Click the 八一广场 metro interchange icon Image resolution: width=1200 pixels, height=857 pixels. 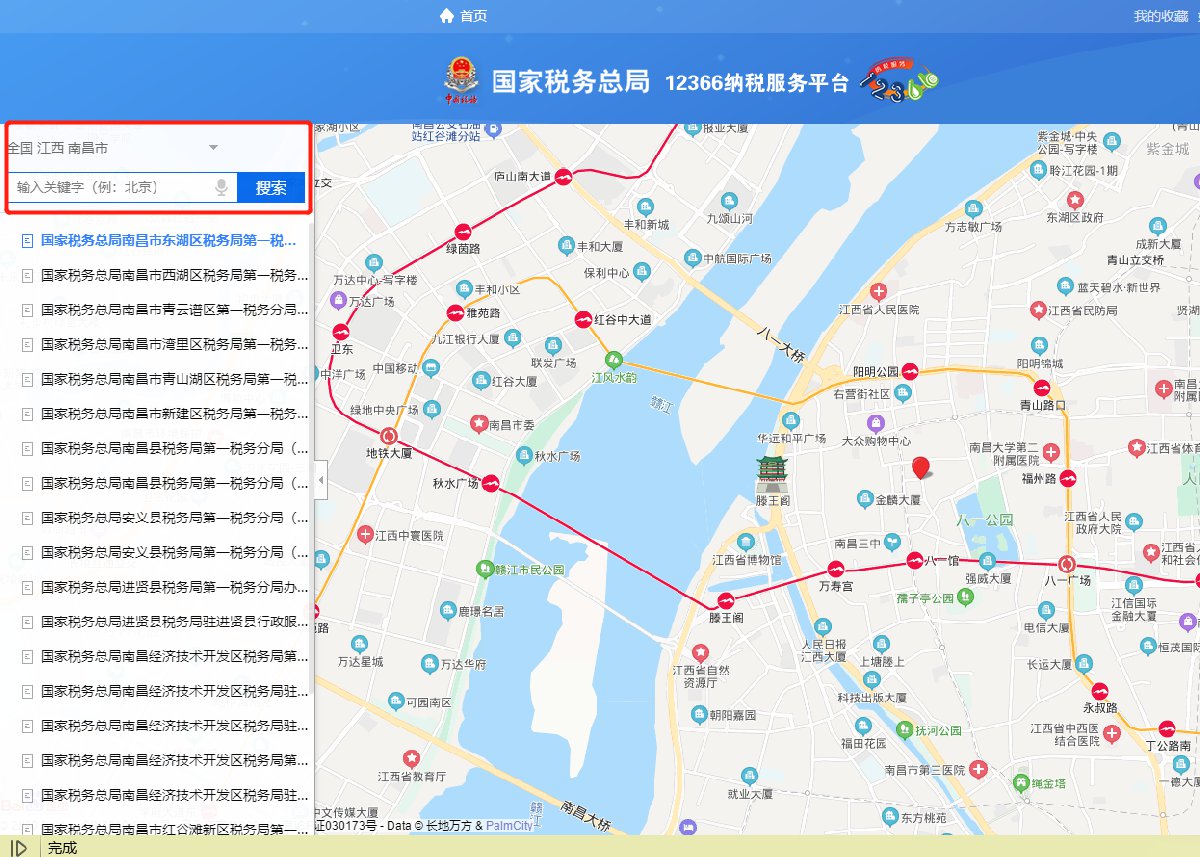tap(1067, 563)
